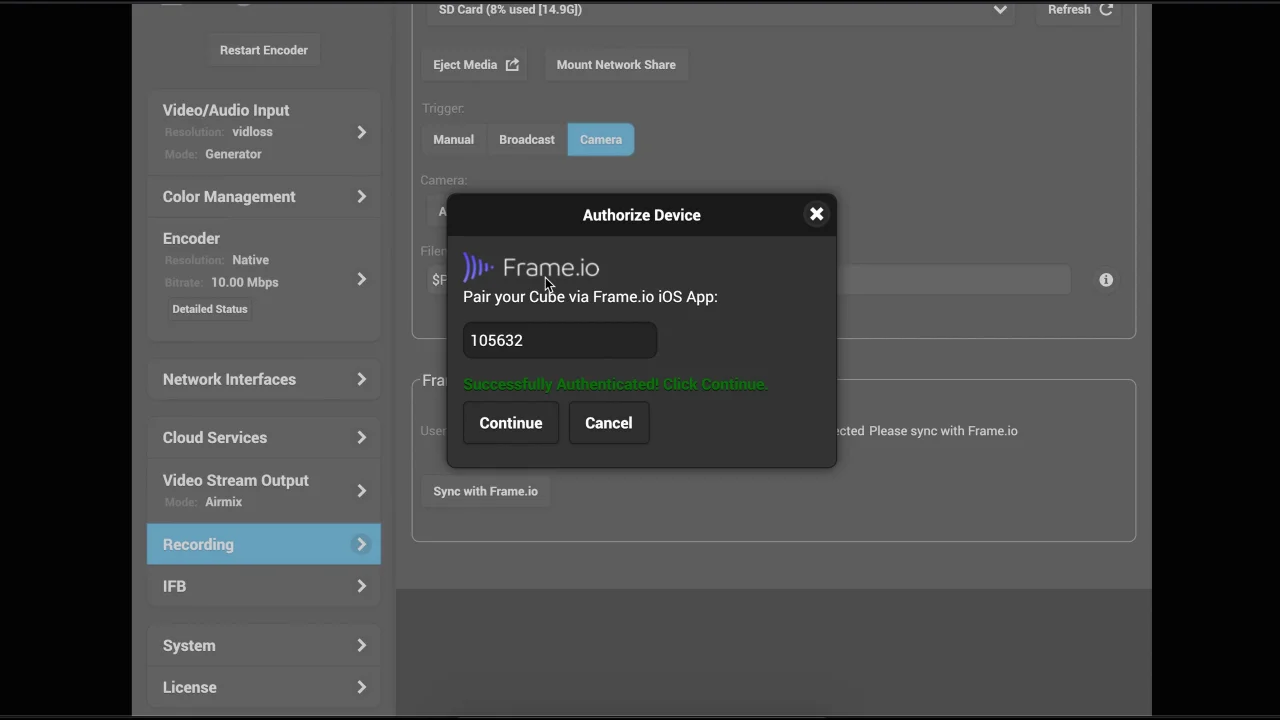The height and width of the screenshot is (720, 1280).
Task: Close the Authorize Device dialog
Action: tap(817, 214)
